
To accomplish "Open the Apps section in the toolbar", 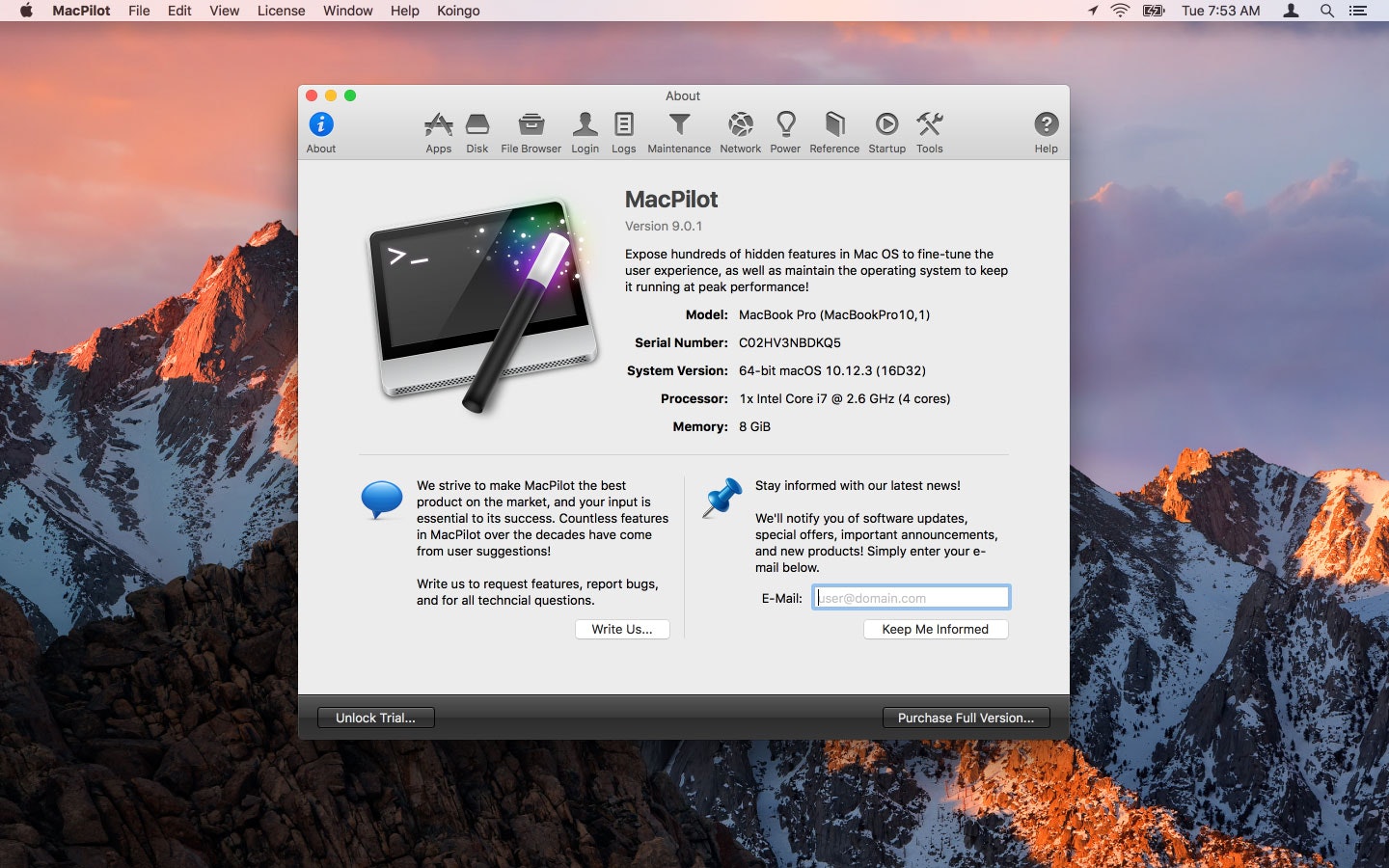I will coord(439,131).
